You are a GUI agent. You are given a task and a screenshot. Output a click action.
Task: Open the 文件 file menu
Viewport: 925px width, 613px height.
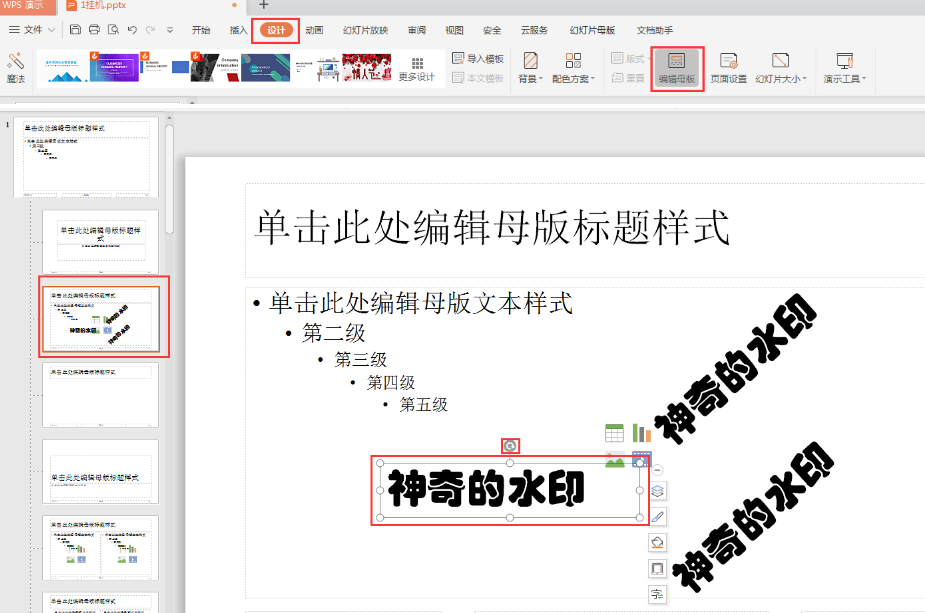33,30
